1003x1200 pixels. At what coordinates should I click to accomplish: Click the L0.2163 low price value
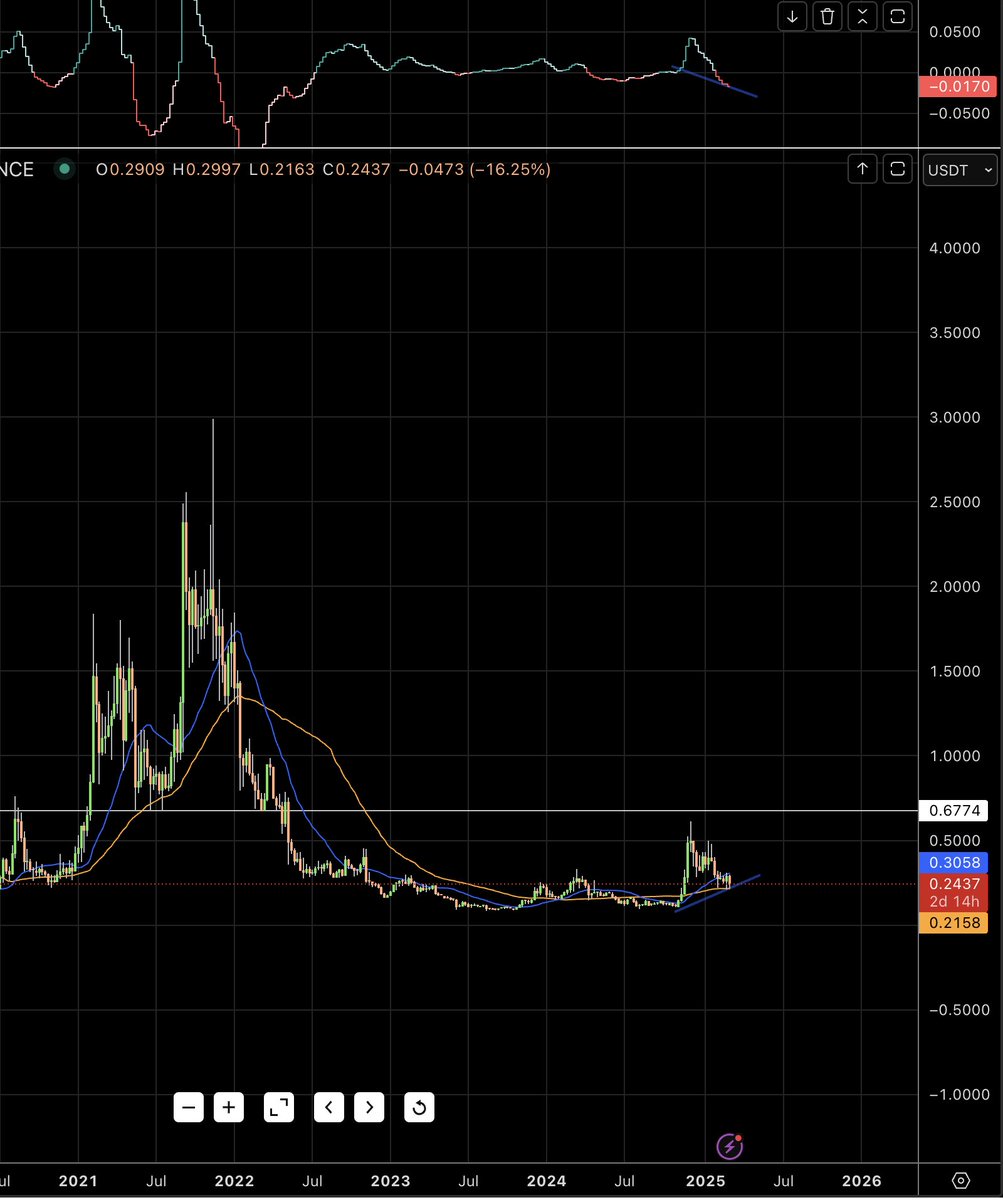[x=280, y=170]
